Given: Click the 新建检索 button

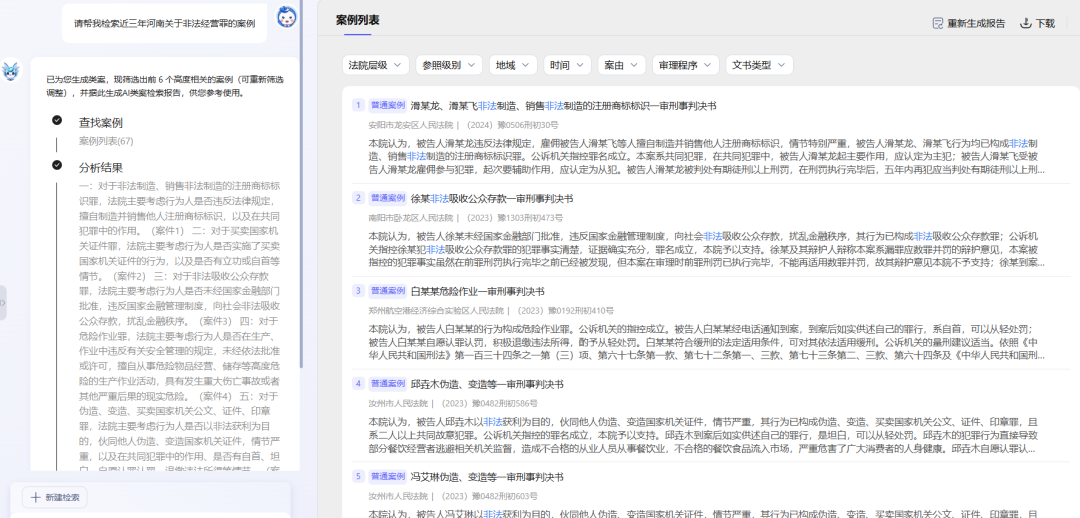Looking at the screenshot, I should pos(54,497).
